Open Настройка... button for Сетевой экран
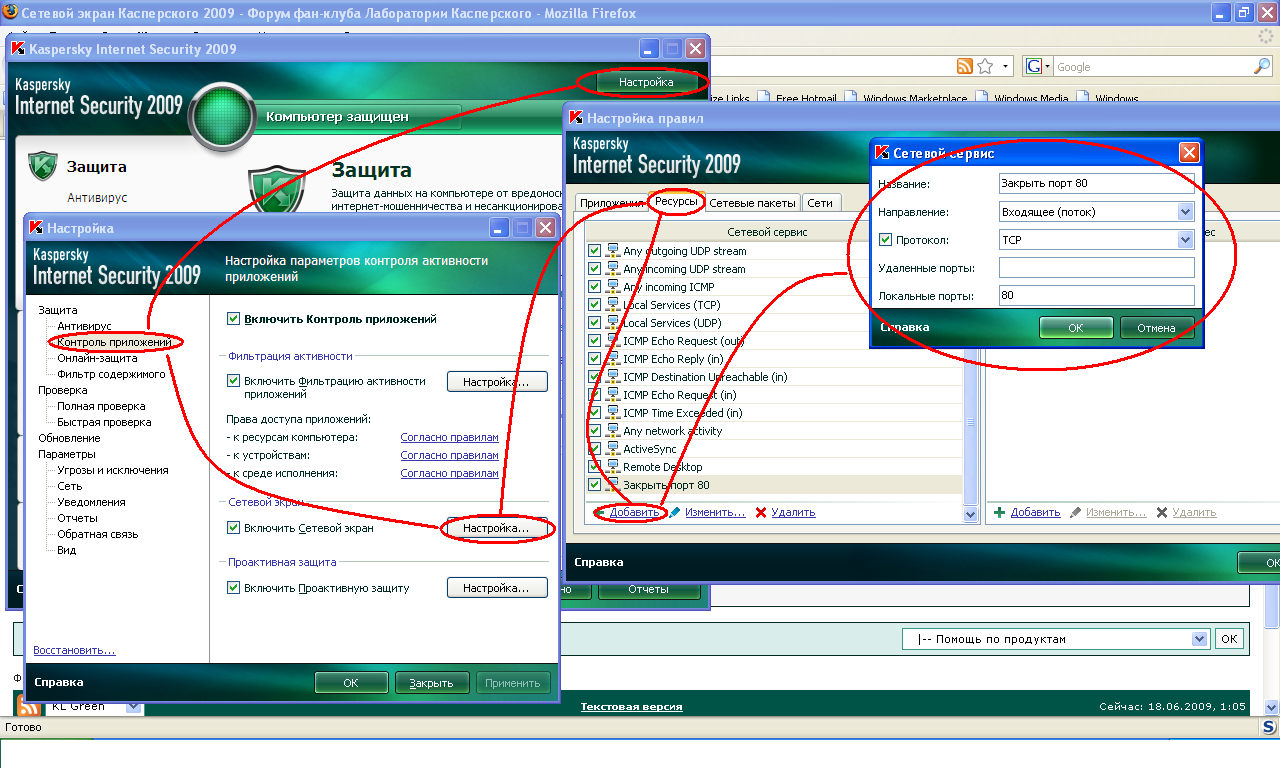 point(496,527)
